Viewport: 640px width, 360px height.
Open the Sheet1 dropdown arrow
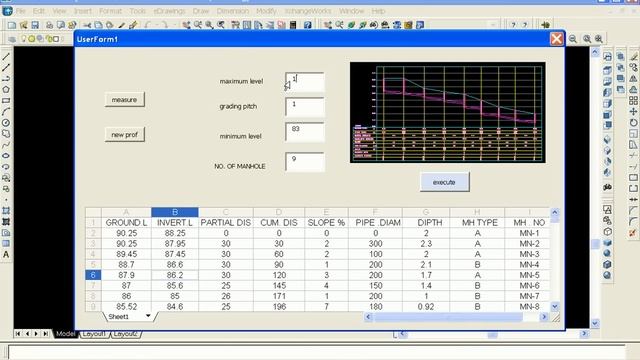pyautogui.click(x=148, y=316)
